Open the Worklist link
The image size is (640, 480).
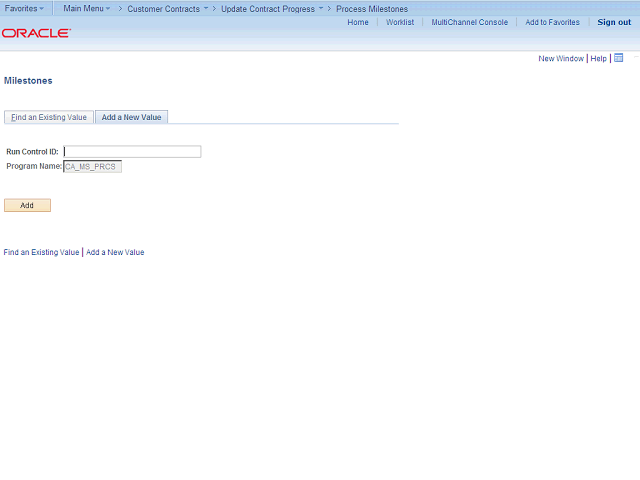click(400, 22)
